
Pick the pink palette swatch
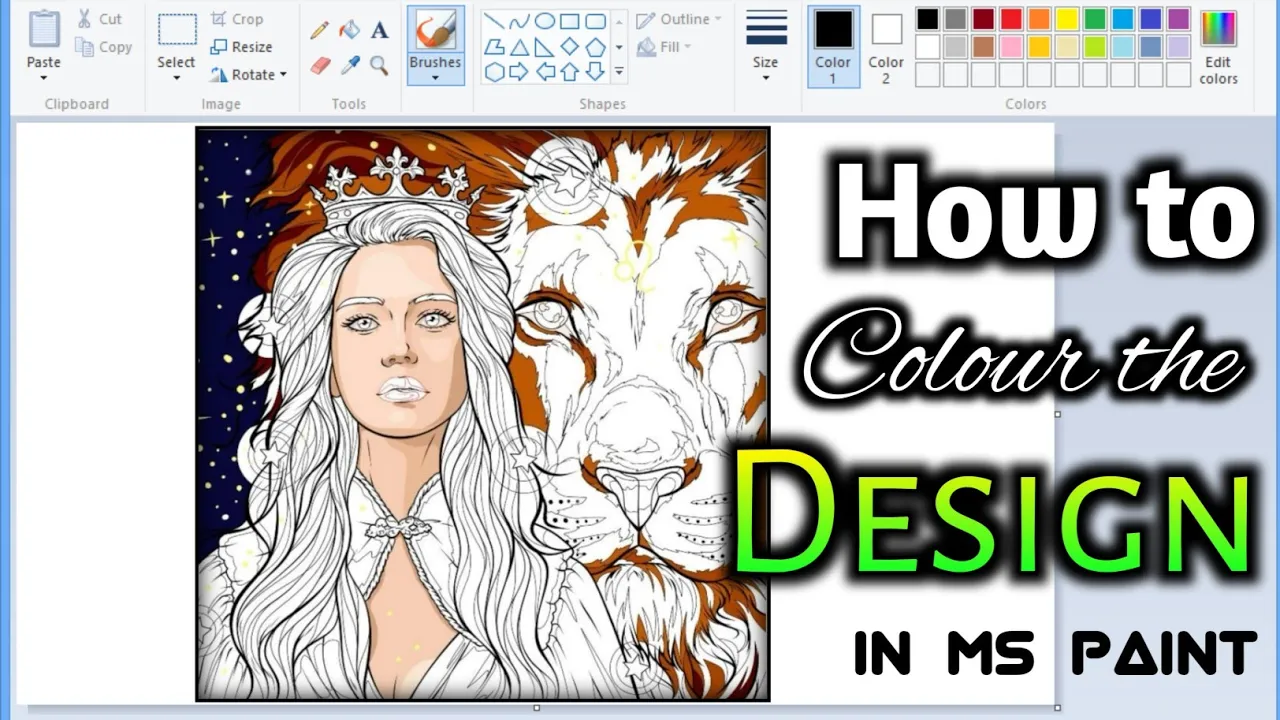(1012, 46)
